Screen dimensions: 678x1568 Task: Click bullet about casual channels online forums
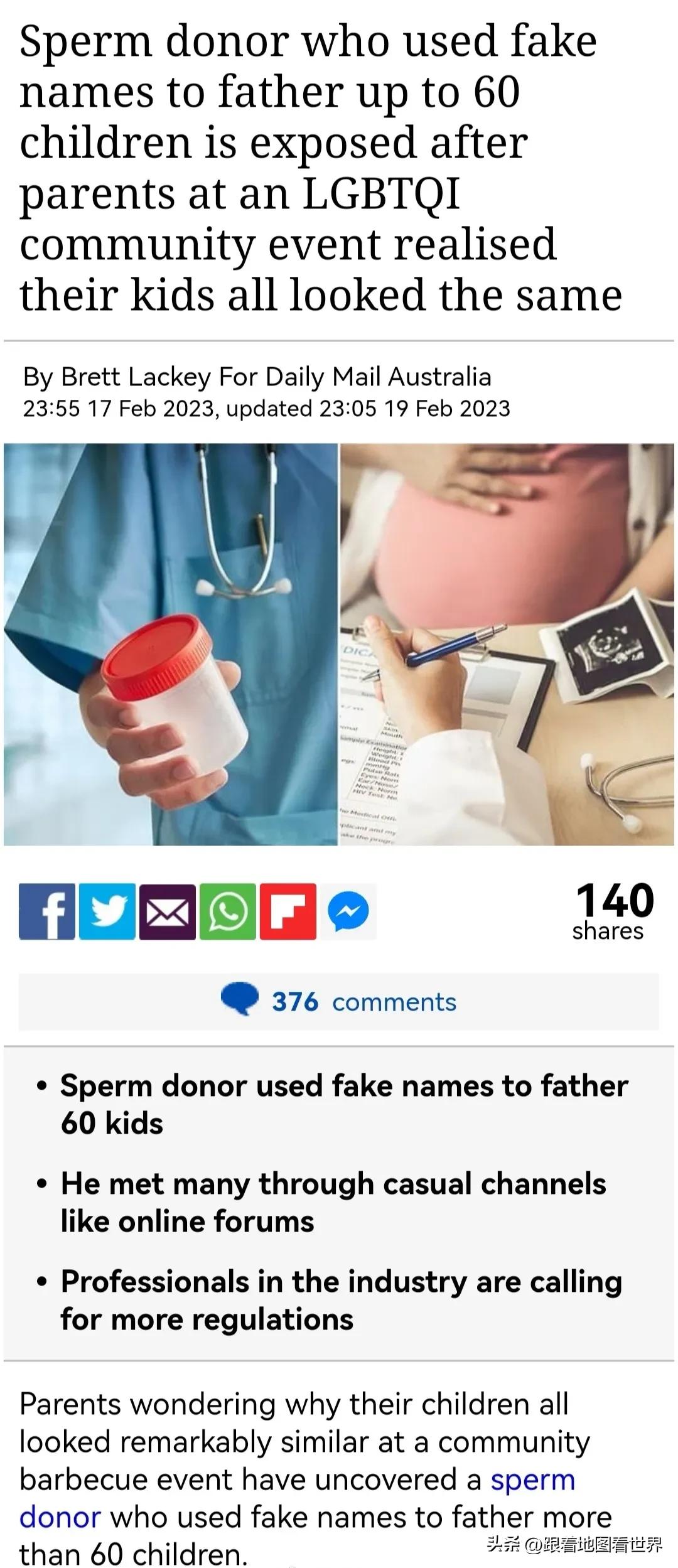[333, 1203]
